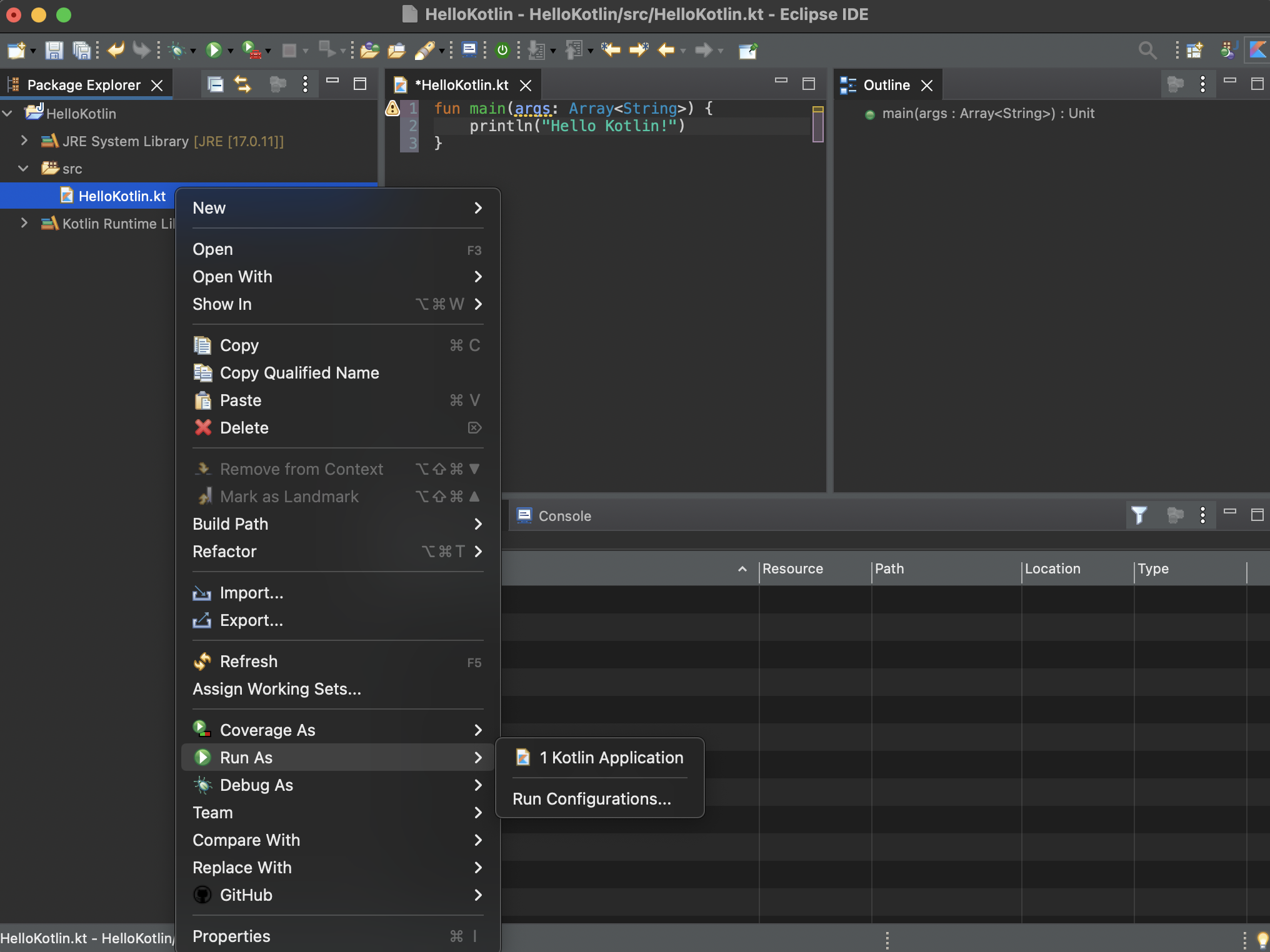Collapse the src folder tree node

point(24,169)
